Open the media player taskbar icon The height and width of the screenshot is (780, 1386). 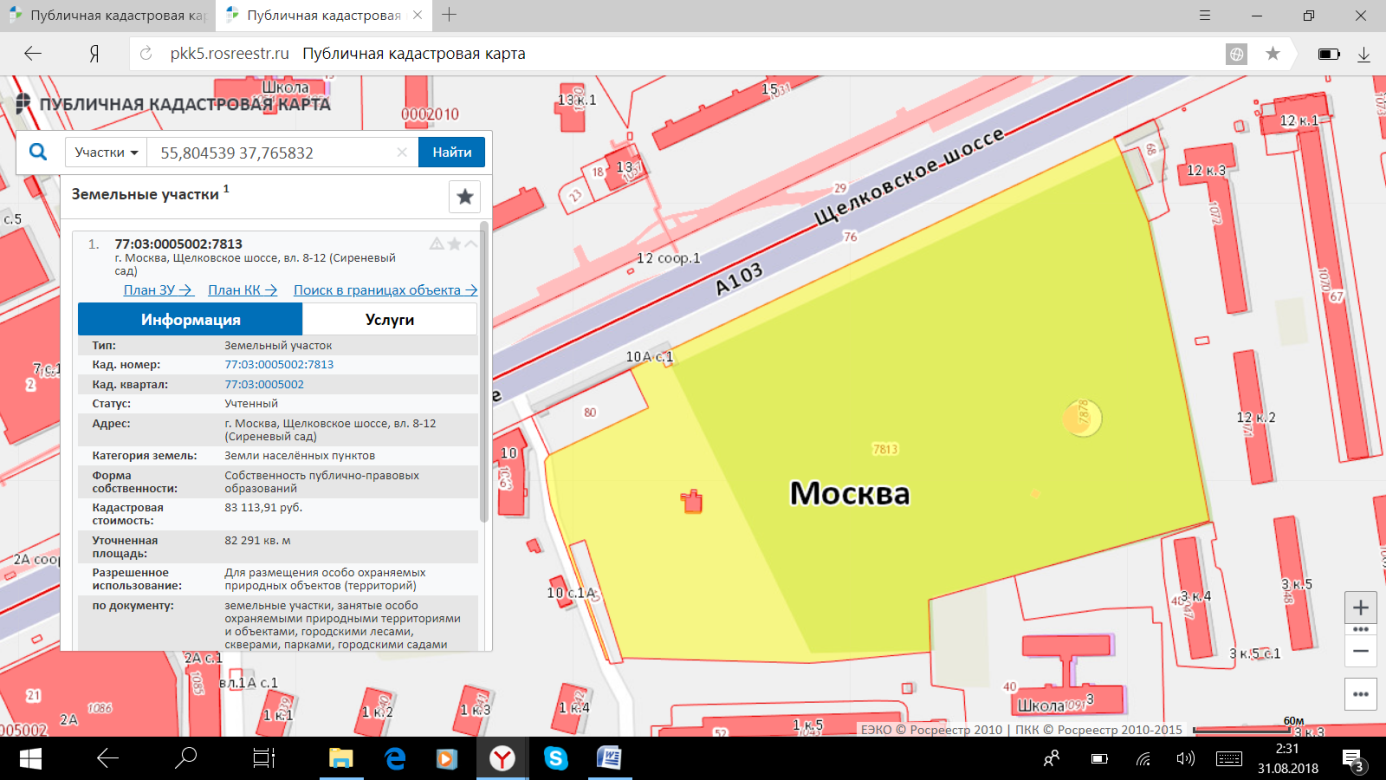(447, 759)
